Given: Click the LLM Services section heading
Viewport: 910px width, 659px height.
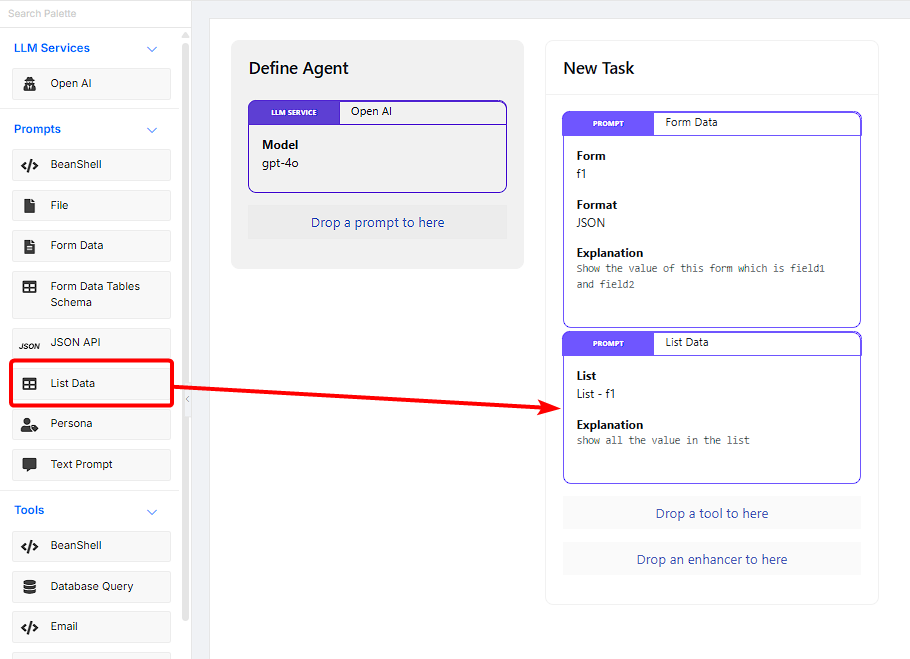Looking at the screenshot, I should 52,48.
